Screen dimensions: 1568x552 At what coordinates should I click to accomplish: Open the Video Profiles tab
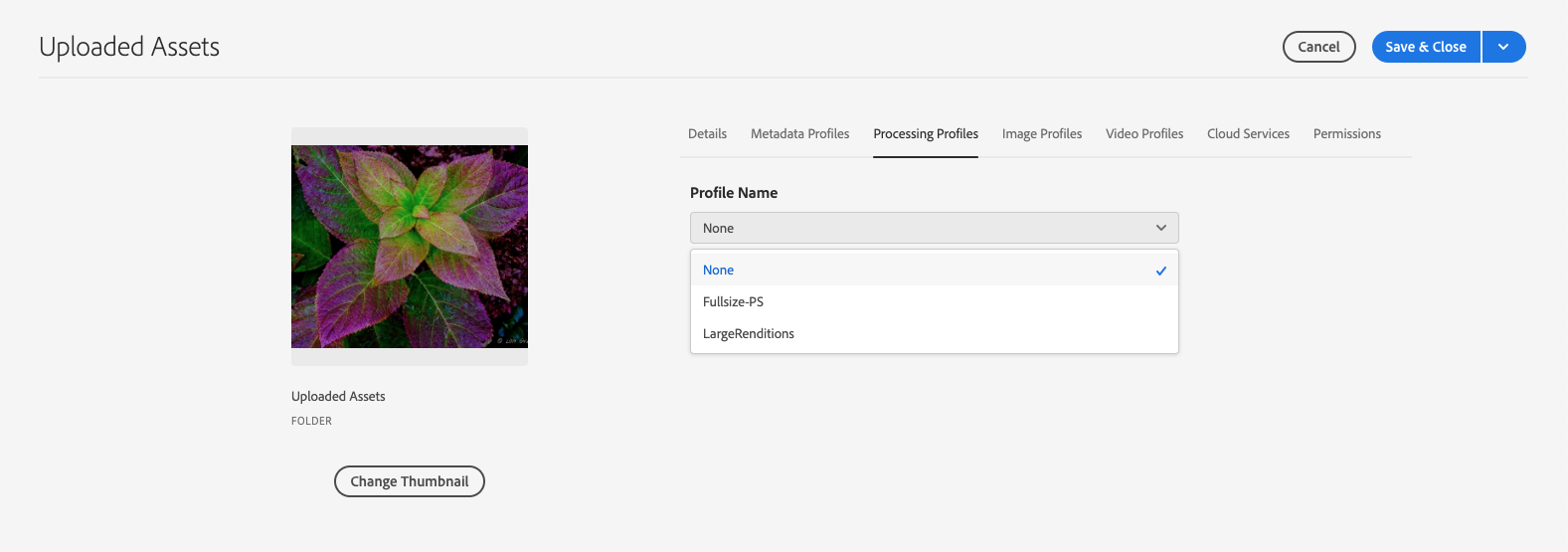[1143, 134]
